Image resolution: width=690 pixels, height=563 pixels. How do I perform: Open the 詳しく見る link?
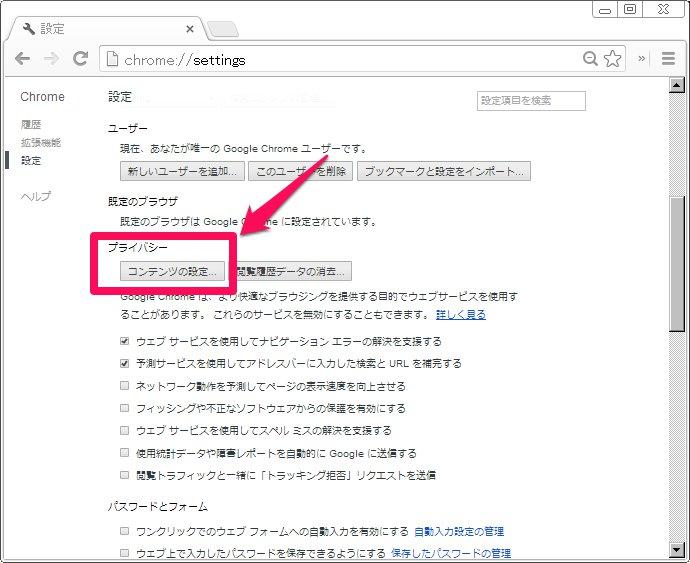(461, 315)
